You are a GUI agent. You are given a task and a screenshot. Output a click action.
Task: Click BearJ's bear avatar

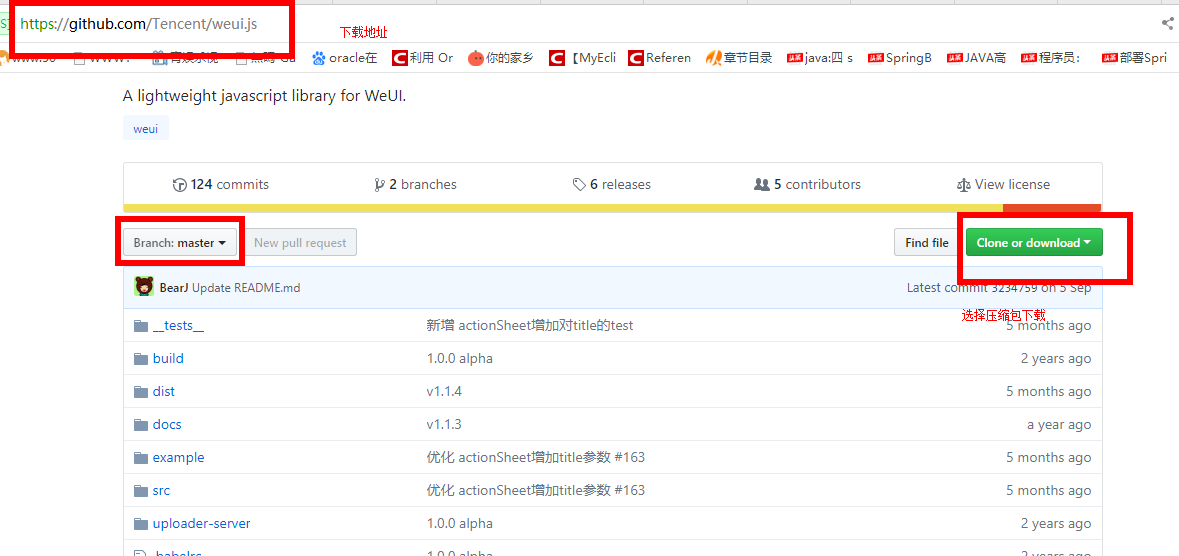144,287
